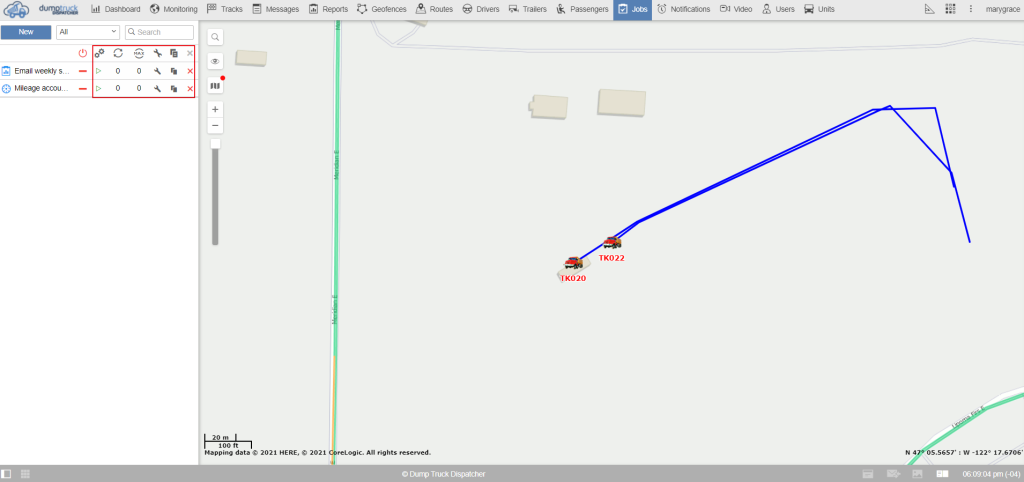The width and height of the screenshot is (1024, 482).
Task: Copy the Mileage accounting job
Action: point(174,88)
